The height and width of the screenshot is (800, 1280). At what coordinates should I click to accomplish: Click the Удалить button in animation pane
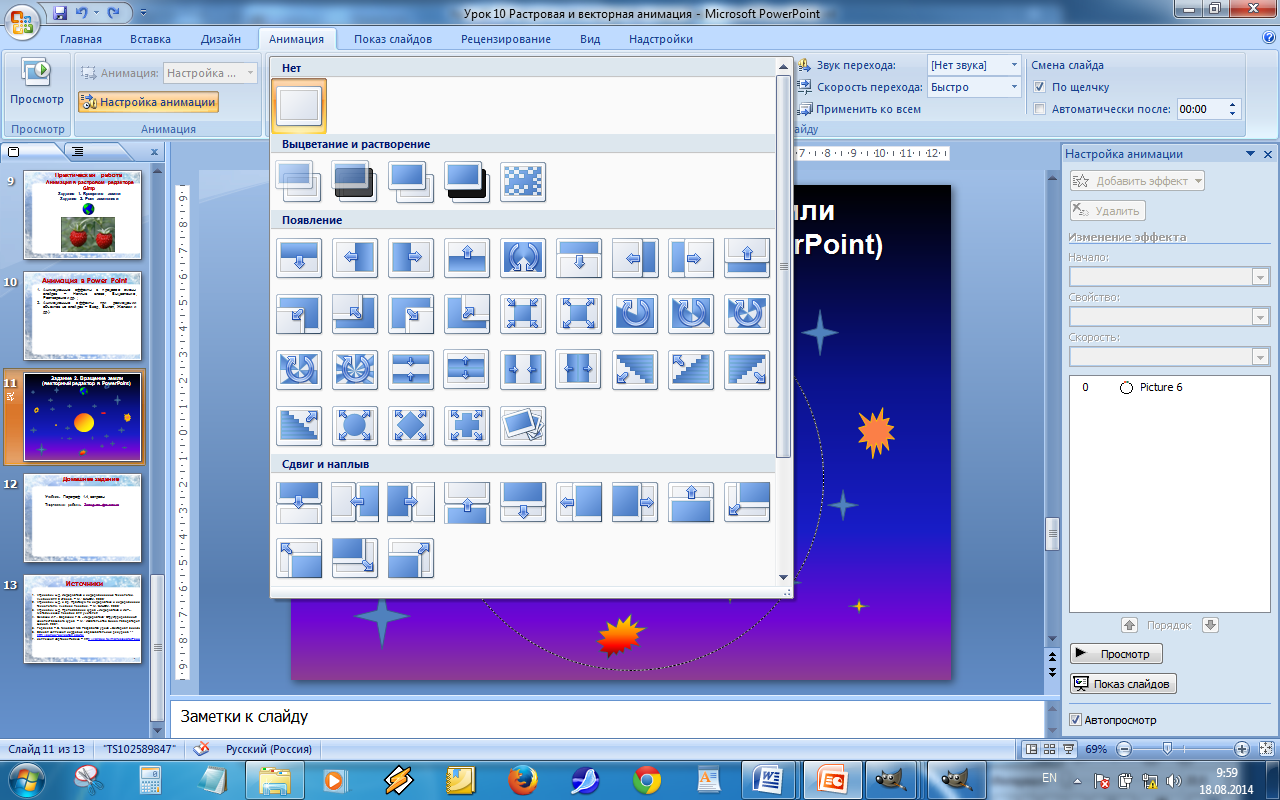pyautogui.click(x=1107, y=211)
